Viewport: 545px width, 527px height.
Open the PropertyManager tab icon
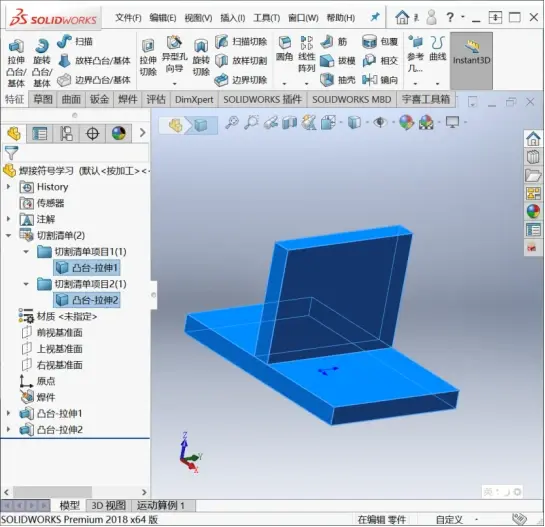40,133
